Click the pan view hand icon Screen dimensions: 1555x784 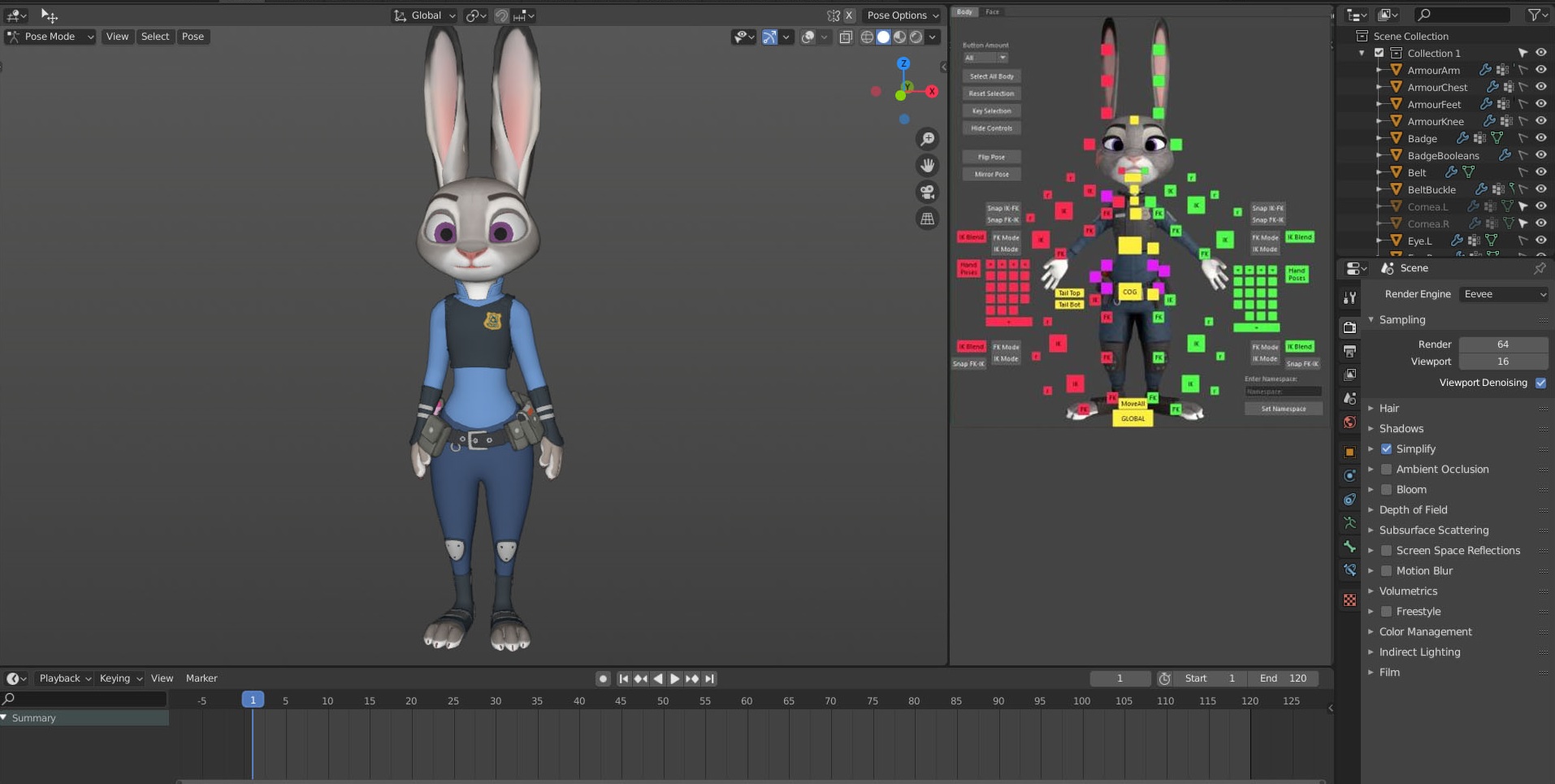click(x=927, y=166)
